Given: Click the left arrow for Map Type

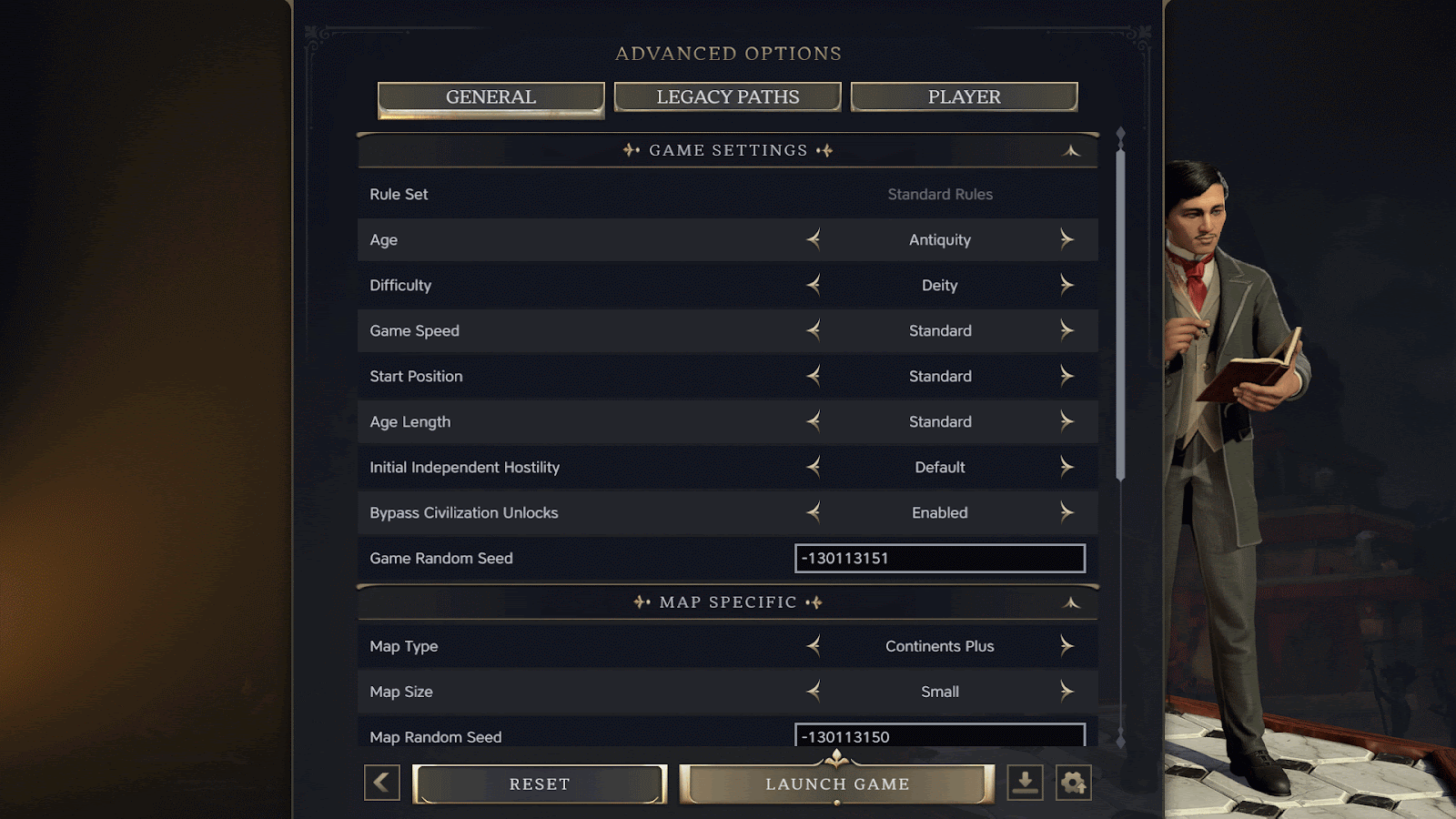Looking at the screenshot, I should pos(814,646).
